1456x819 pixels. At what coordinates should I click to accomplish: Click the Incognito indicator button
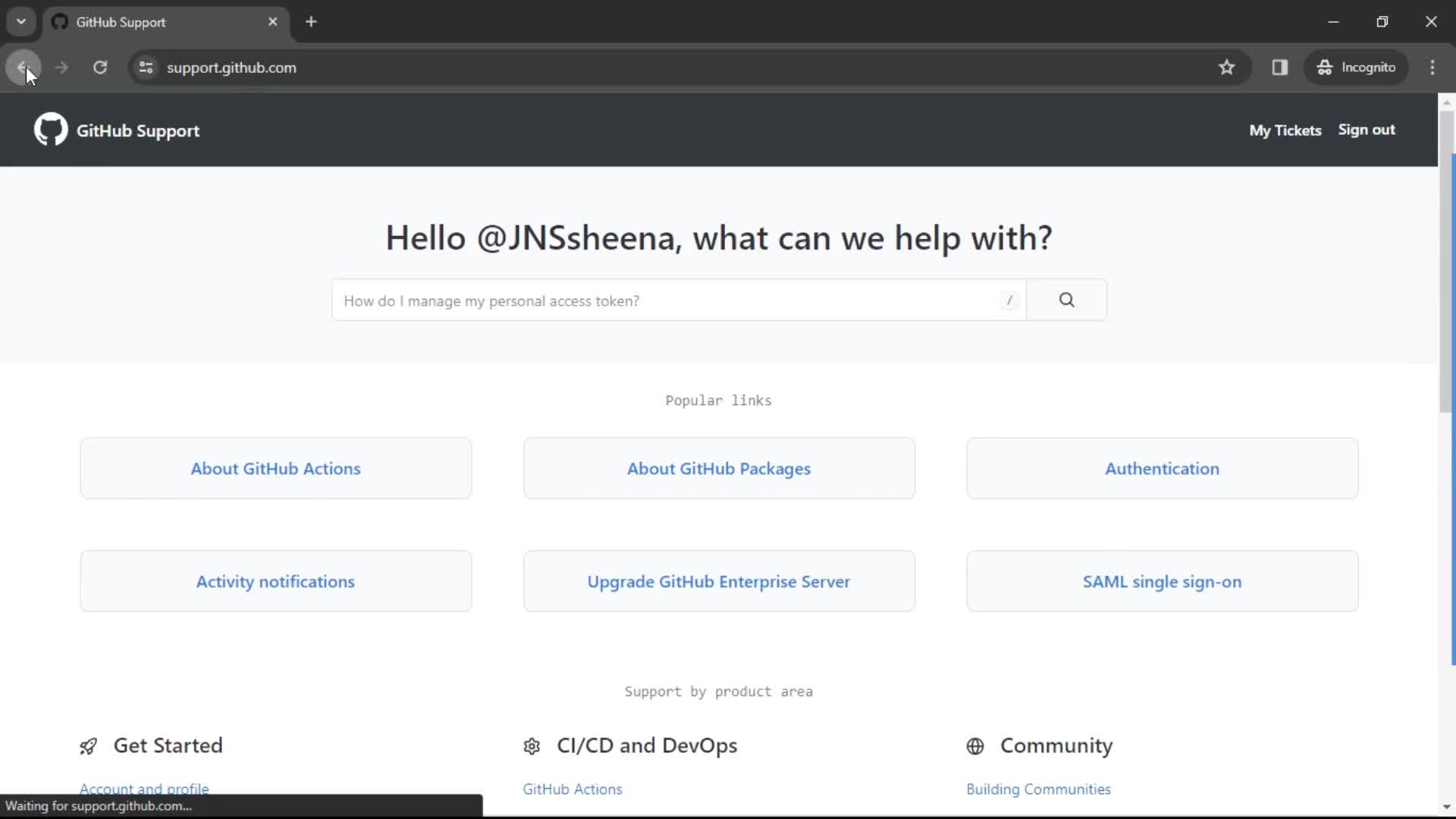coord(1357,67)
